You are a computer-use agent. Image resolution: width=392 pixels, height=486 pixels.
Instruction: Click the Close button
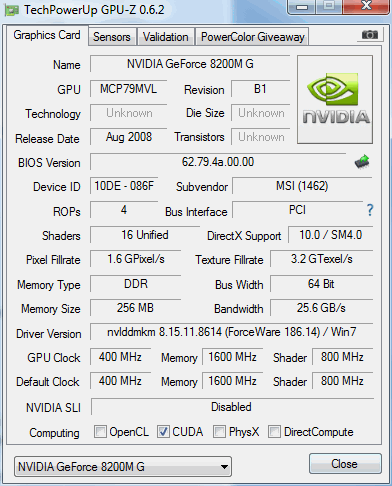pyautogui.click(x=345, y=464)
